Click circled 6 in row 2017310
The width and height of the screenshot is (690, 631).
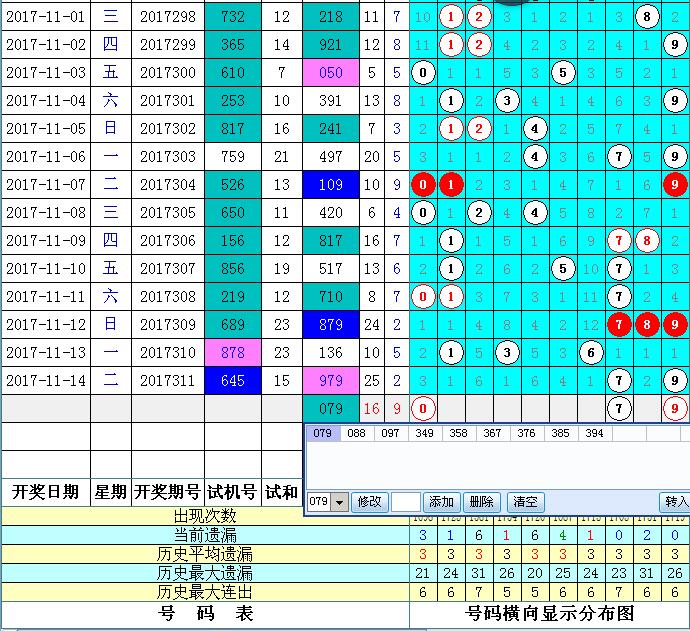pos(591,352)
